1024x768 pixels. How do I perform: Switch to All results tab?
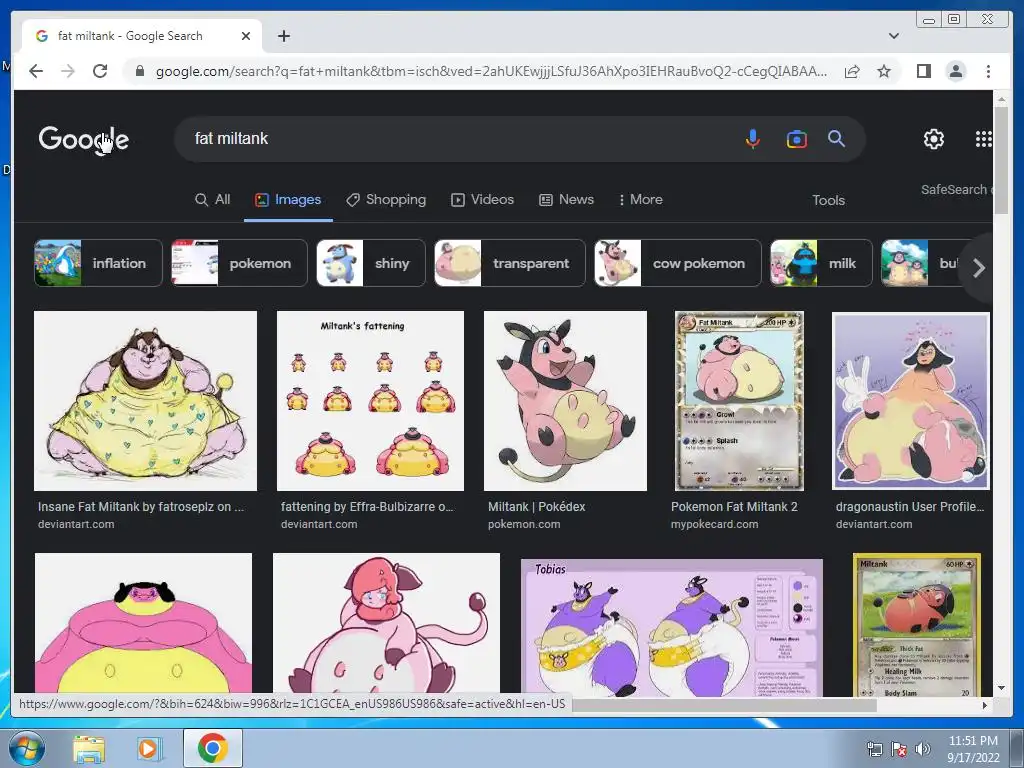213,200
